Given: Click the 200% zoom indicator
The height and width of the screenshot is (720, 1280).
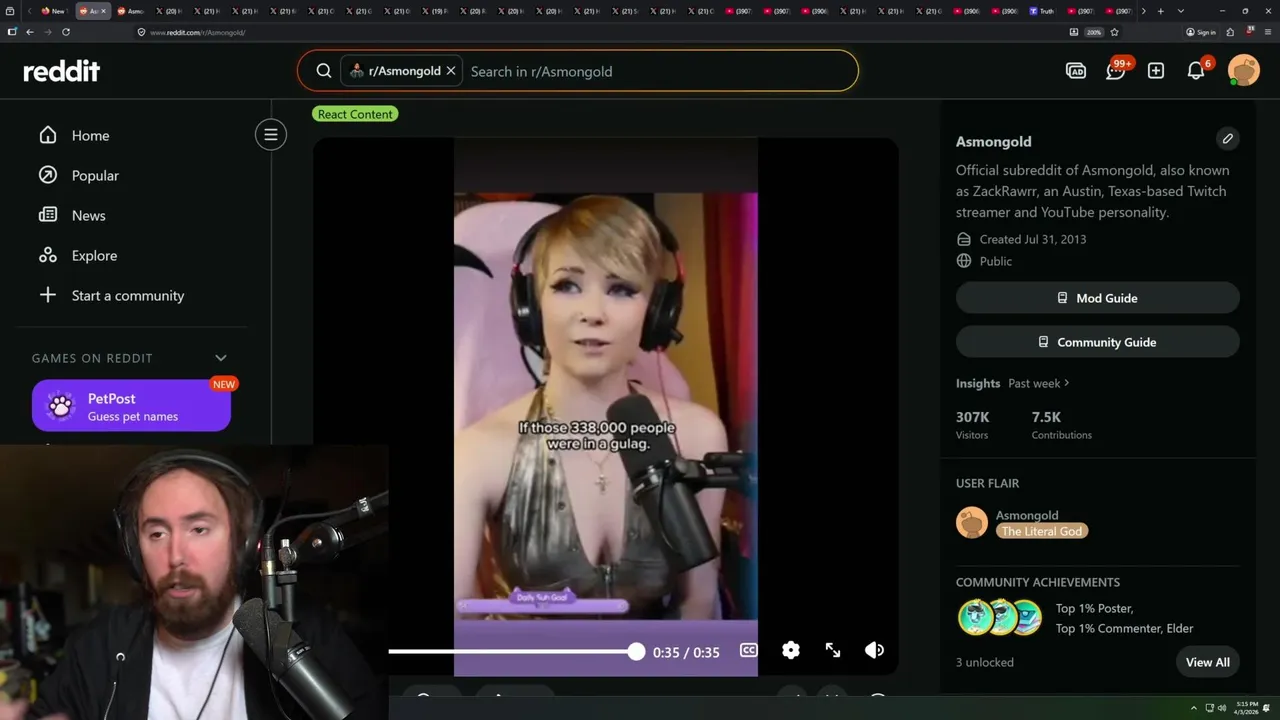Looking at the screenshot, I should pyautogui.click(x=1094, y=32).
